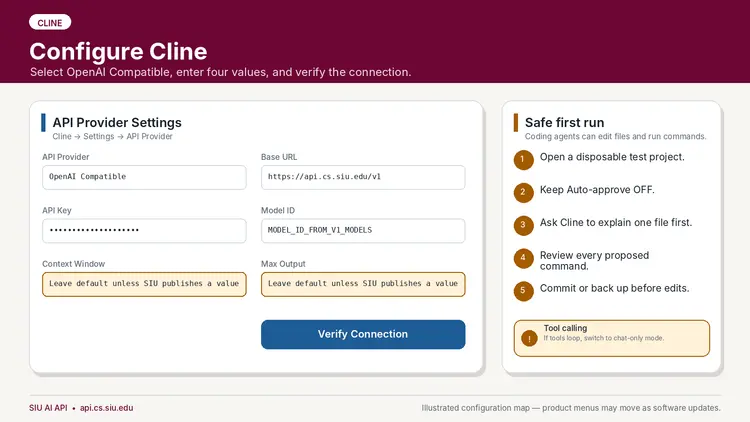The height and width of the screenshot is (422, 750).
Task: Click the Context Window input field
Action: pos(144,284)
